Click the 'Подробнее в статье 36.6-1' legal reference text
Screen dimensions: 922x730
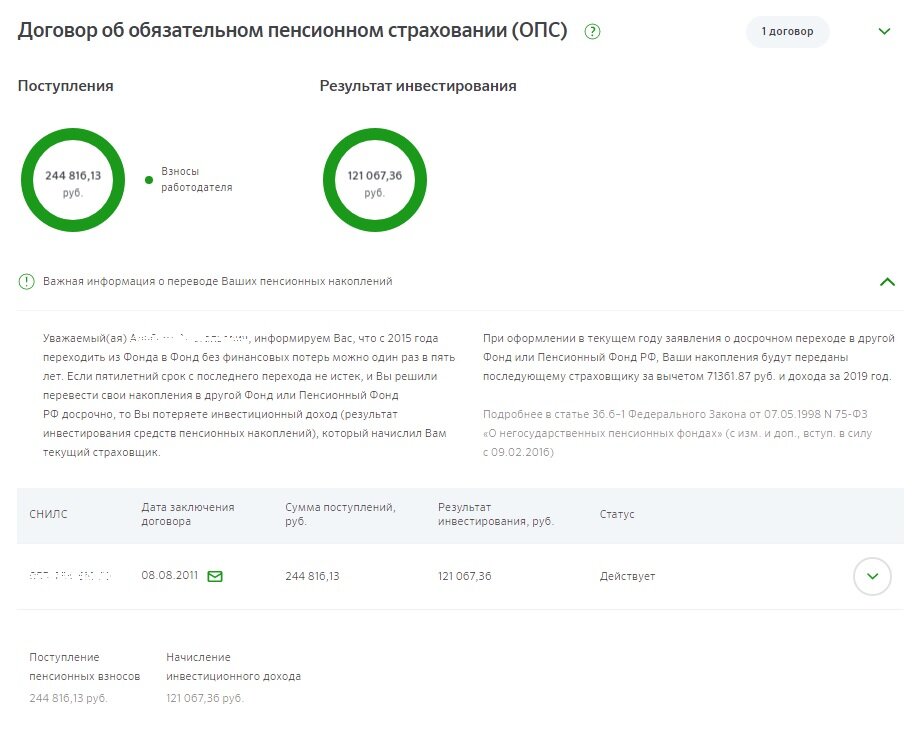click(677, 433)
